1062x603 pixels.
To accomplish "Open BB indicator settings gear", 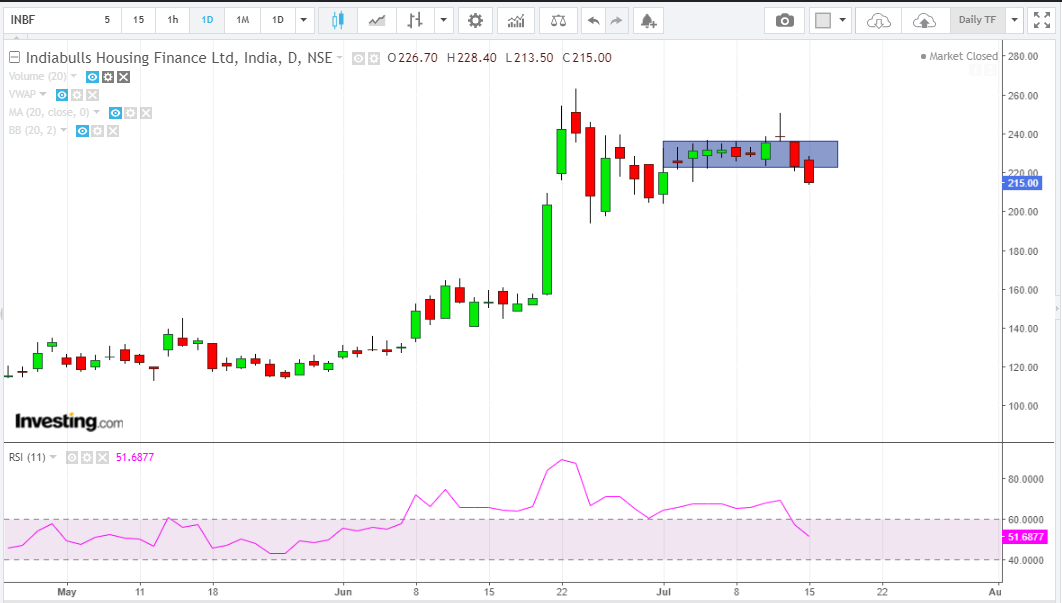I will [x=98, y=131].
